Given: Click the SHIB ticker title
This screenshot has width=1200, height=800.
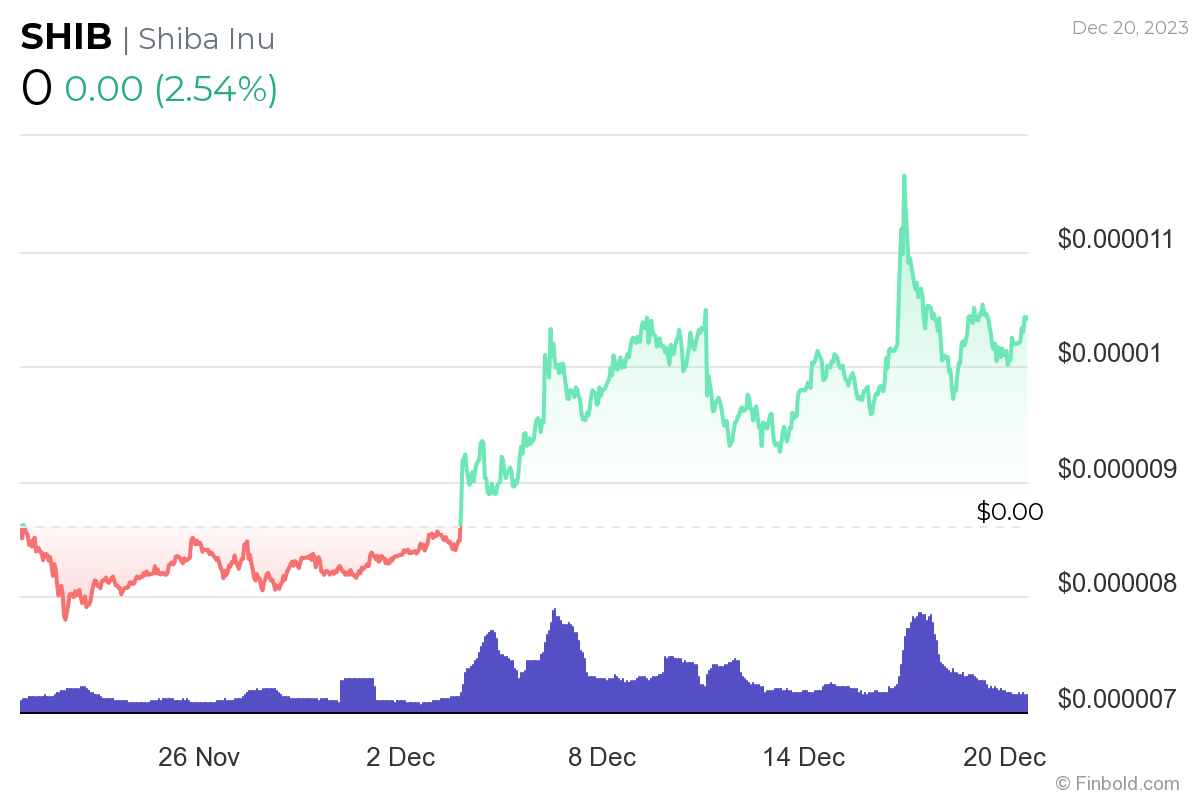Looking at the screenshot, I should pyautogui.click(x=66, y=37).
